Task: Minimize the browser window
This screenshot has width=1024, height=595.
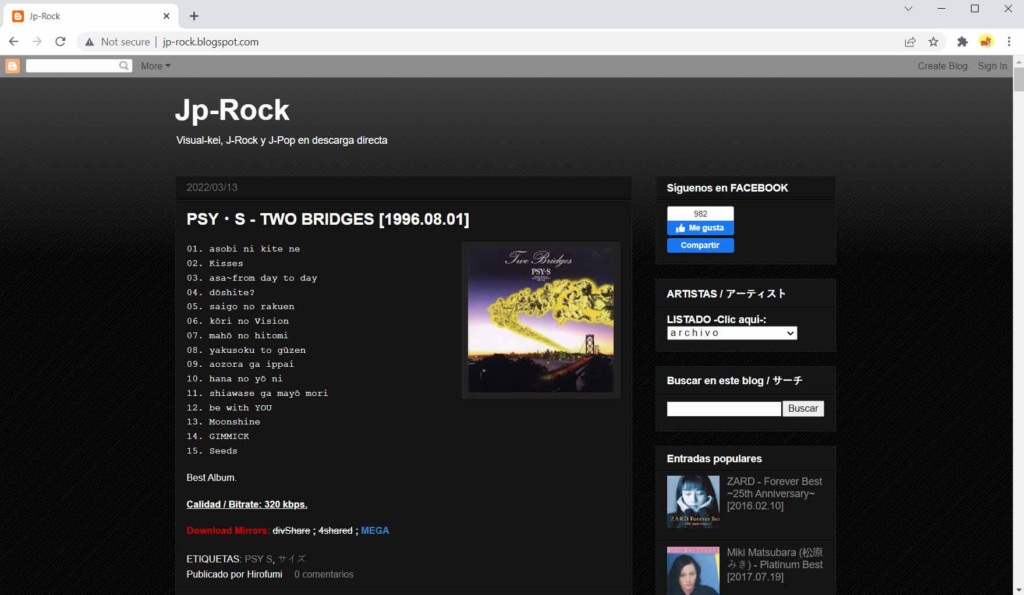Action: pyautogui.click(x=941, y=8)
